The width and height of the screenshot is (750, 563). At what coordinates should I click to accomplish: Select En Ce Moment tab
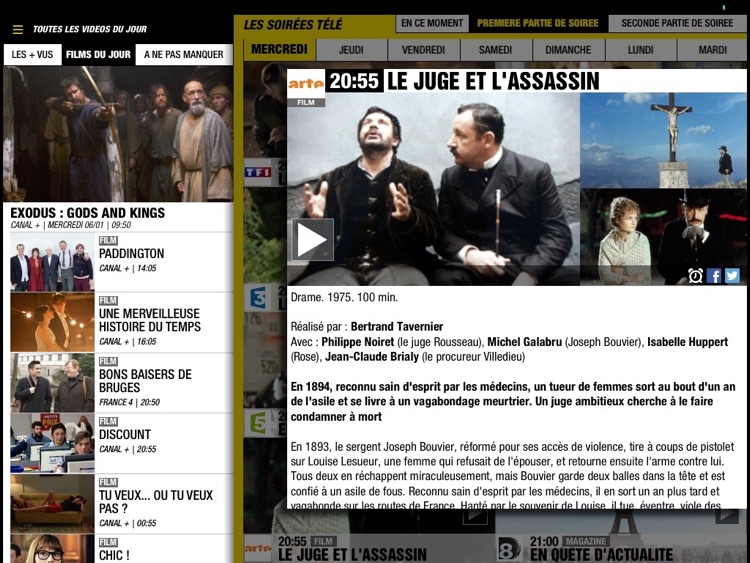coord(432,23)
